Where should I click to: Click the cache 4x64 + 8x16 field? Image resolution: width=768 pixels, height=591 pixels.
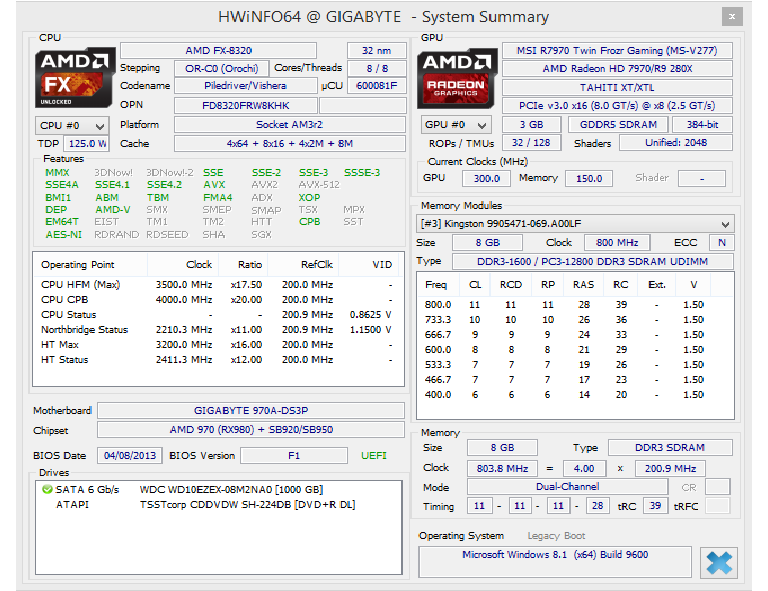pos(289,143)
